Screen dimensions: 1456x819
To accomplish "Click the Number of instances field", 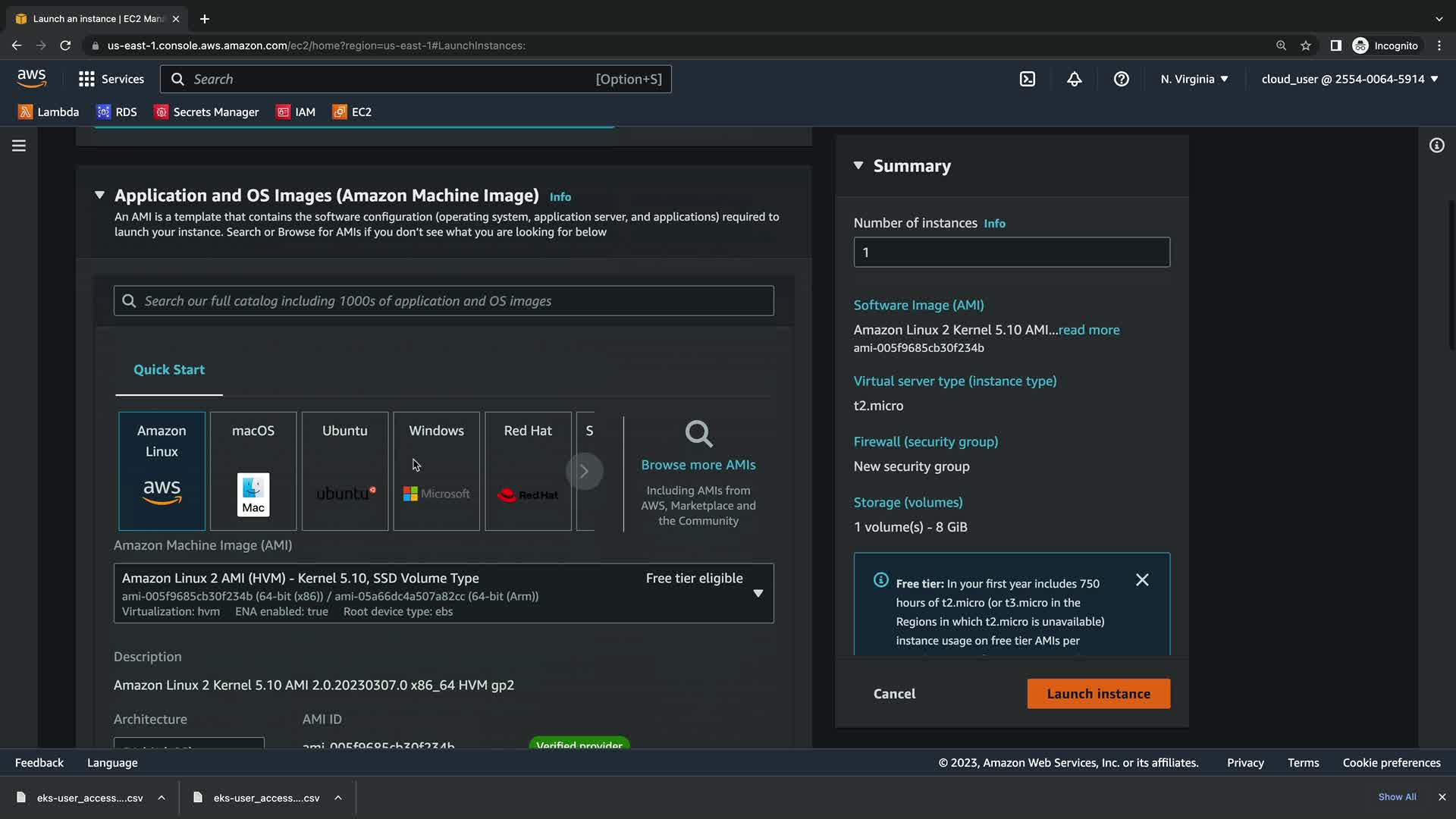I will pyautogui.click(x=1011, y=252).
